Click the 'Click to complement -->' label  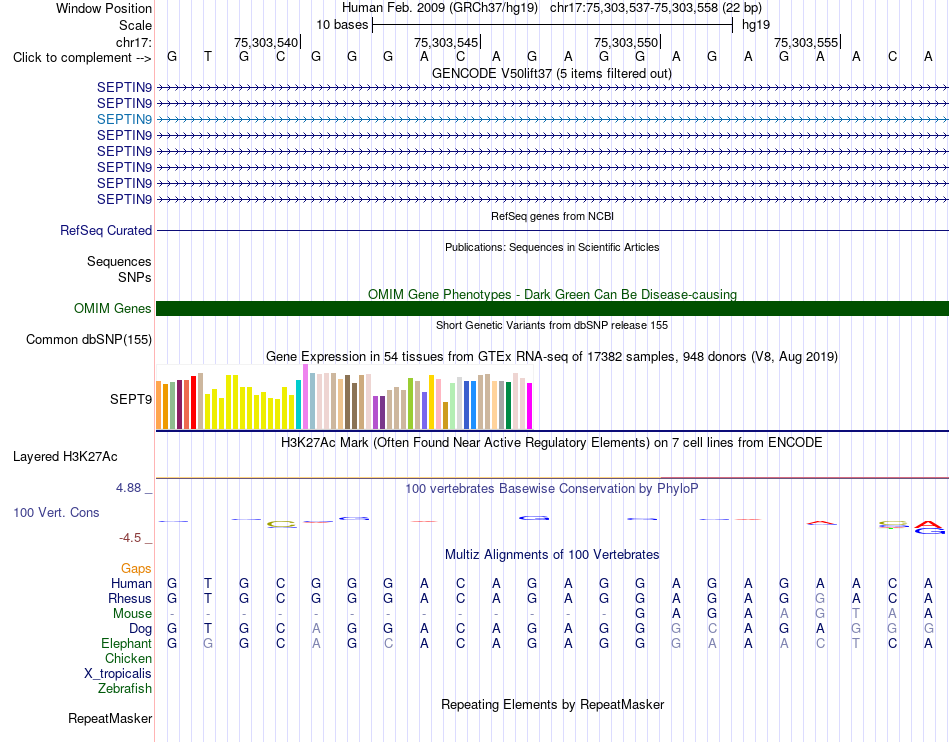click(82, 58)
